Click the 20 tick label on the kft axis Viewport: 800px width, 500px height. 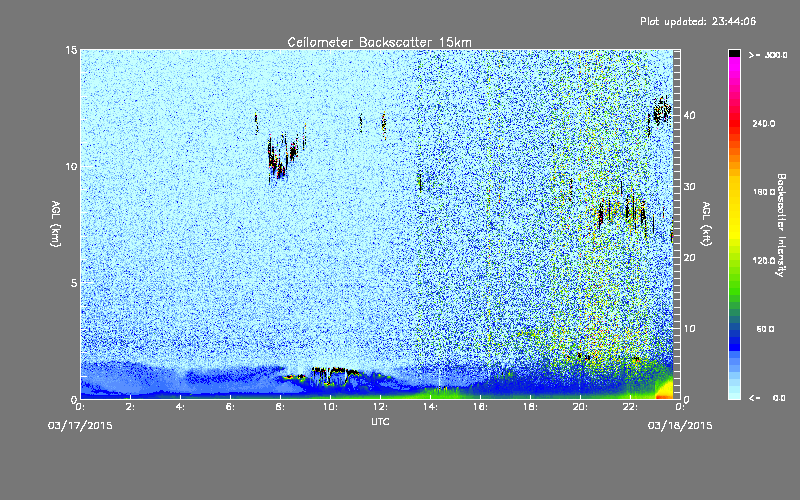[689, 258]
